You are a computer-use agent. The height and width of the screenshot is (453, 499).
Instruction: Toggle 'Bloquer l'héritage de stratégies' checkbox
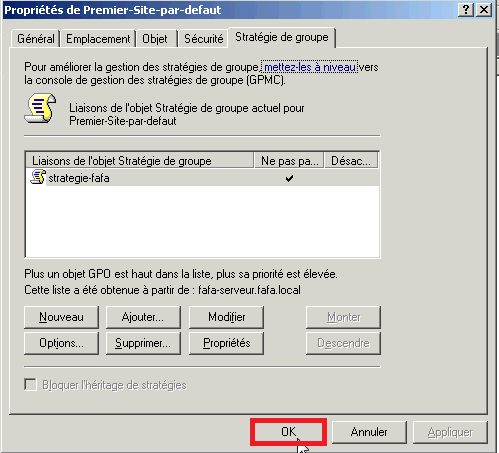click(30, 385)
